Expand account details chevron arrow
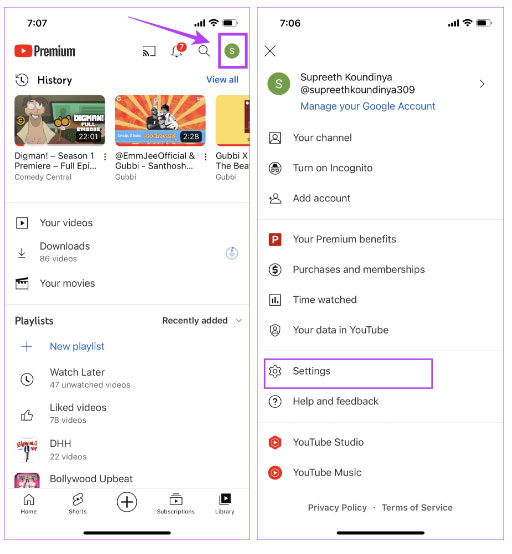The height and width of the screenshot is (554, 512). [x=482, y=84]
